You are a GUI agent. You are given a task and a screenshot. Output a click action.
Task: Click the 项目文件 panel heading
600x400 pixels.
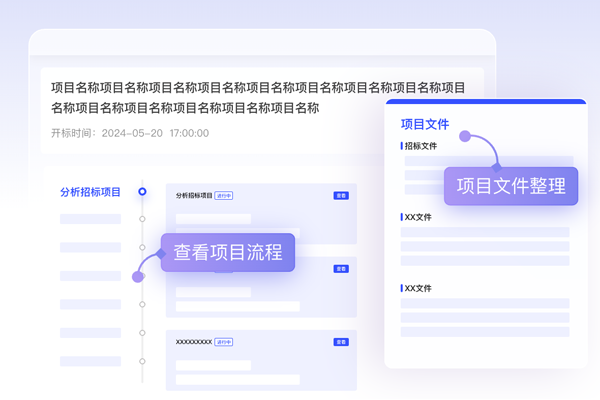(425, 124)
